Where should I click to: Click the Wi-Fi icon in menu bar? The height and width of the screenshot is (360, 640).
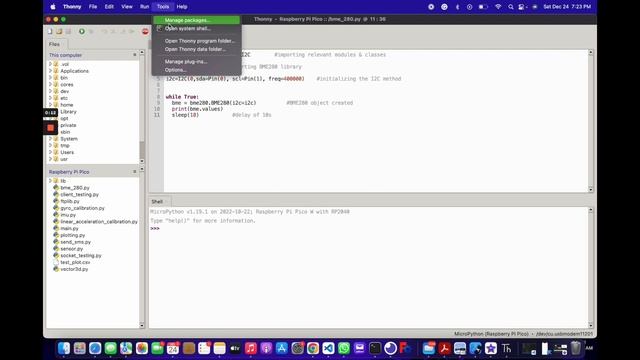[x=498, y=7]
